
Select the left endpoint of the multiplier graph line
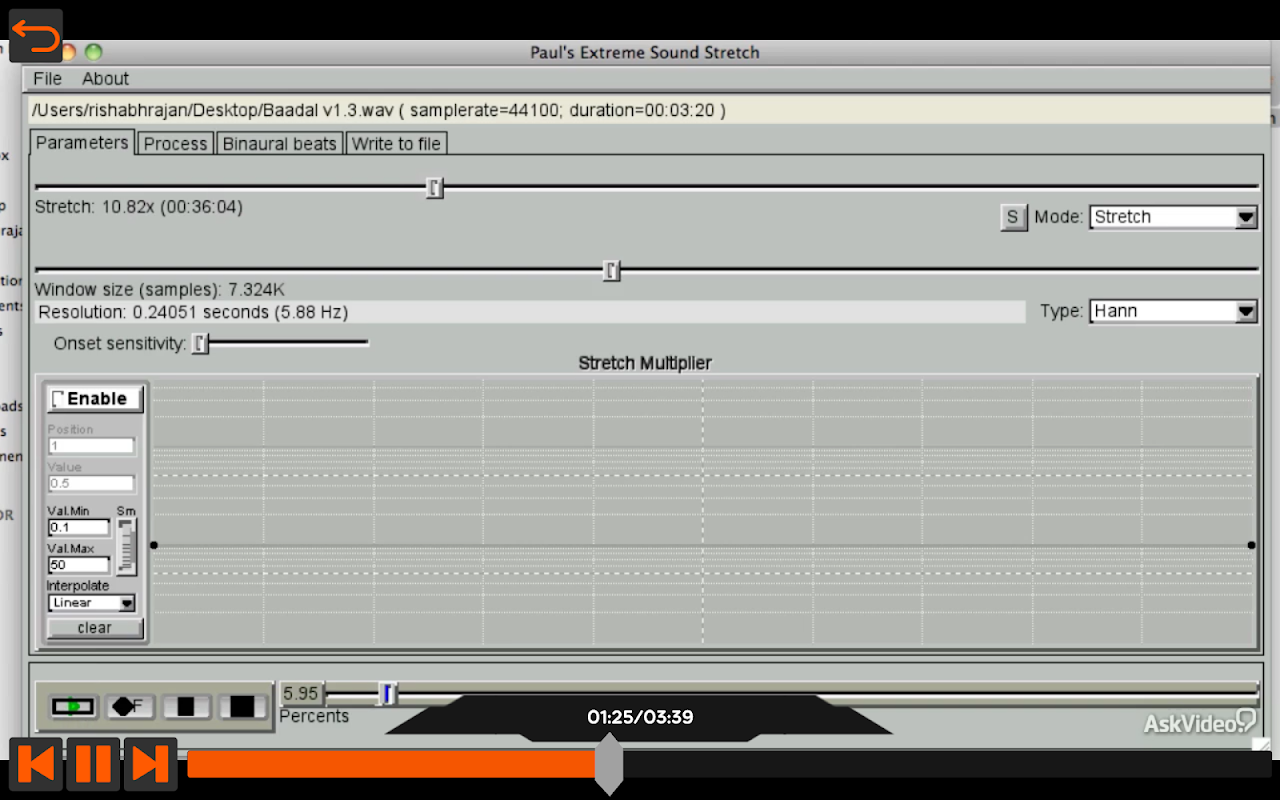(x=154, y=545)
